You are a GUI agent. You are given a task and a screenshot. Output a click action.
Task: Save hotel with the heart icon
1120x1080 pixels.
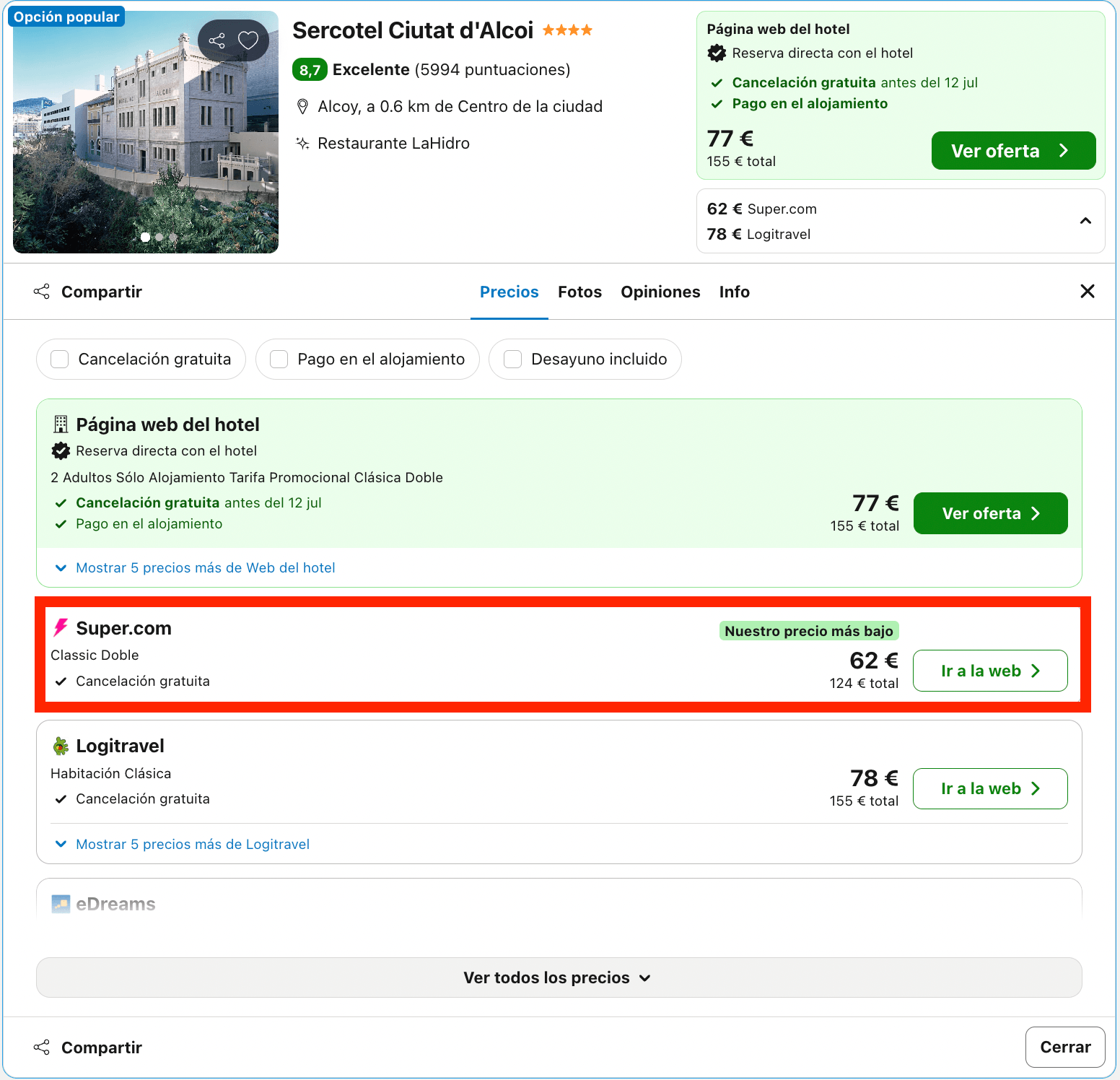pos(248,40)
